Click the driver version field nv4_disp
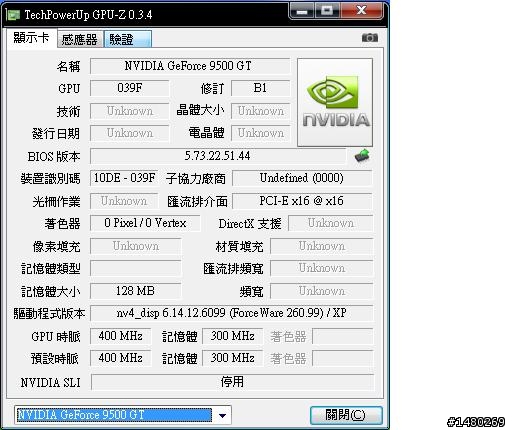The width and height of the screenshot is (512, 430). [x=232, y=313]
